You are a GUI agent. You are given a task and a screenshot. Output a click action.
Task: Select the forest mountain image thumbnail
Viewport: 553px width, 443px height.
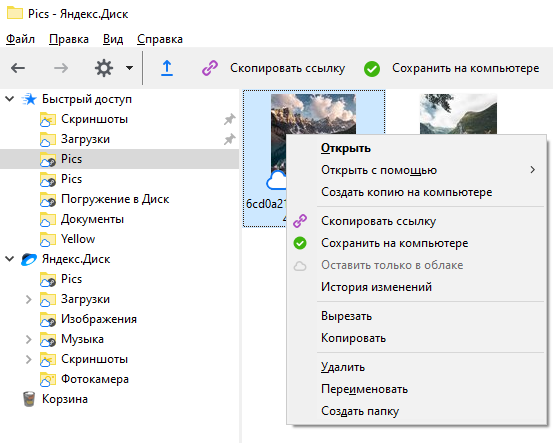click(x=458, y=114)
